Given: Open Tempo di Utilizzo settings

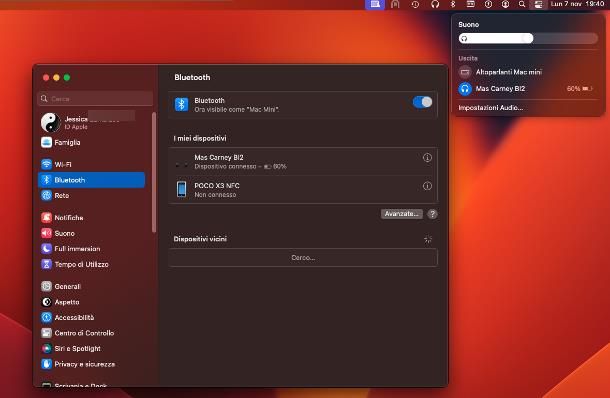Looking at the screenshot, I should click(92, 264).
